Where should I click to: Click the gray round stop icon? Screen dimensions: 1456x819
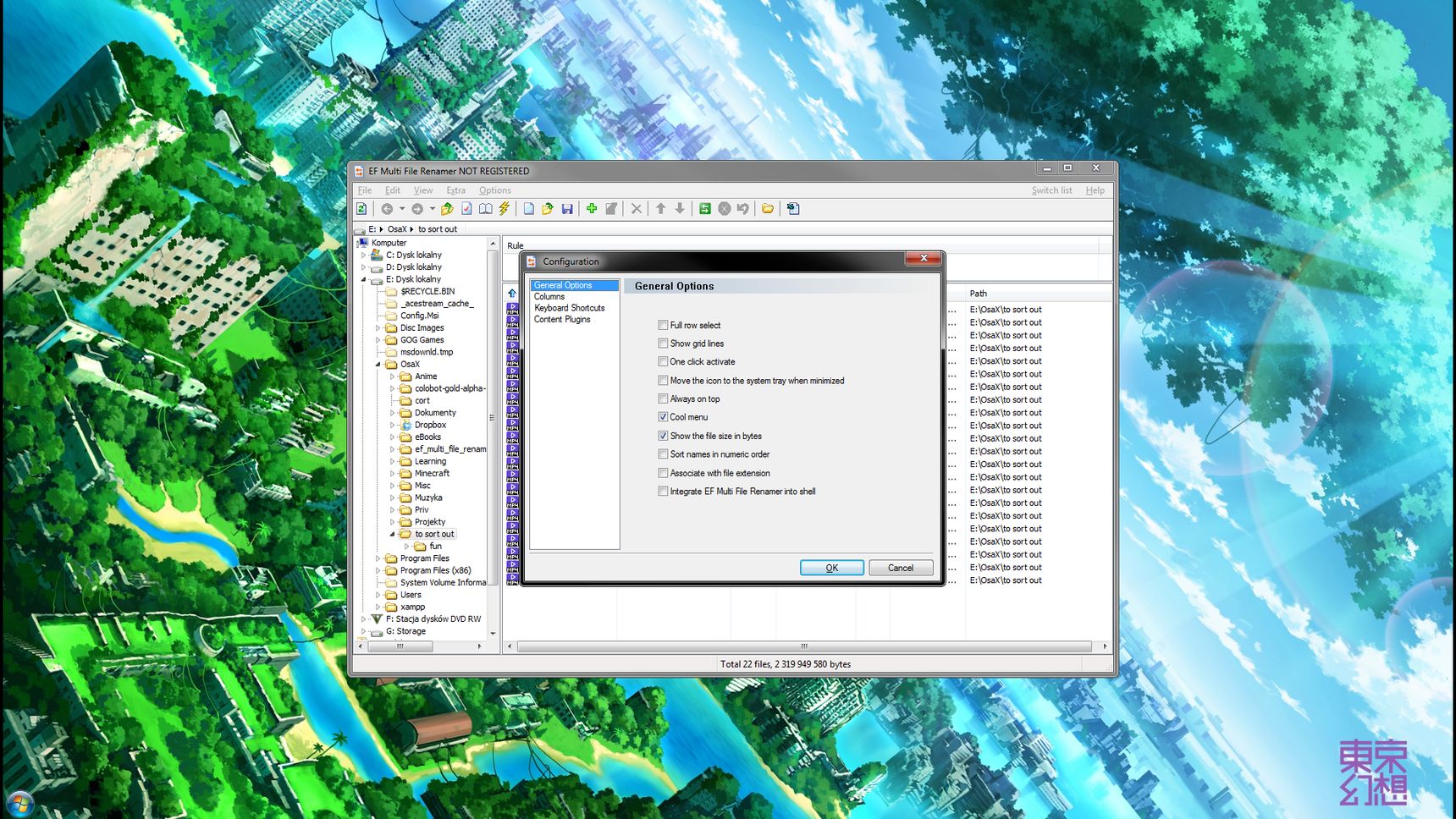tap(725, 209)
